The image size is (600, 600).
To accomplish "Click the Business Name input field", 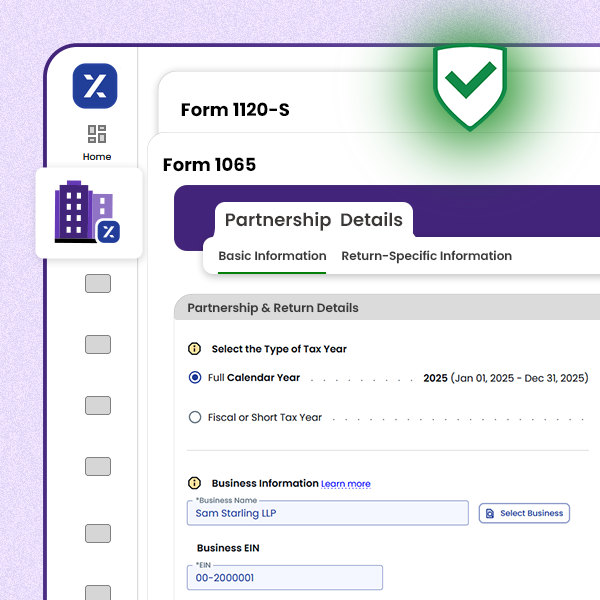I will (327, 513).
